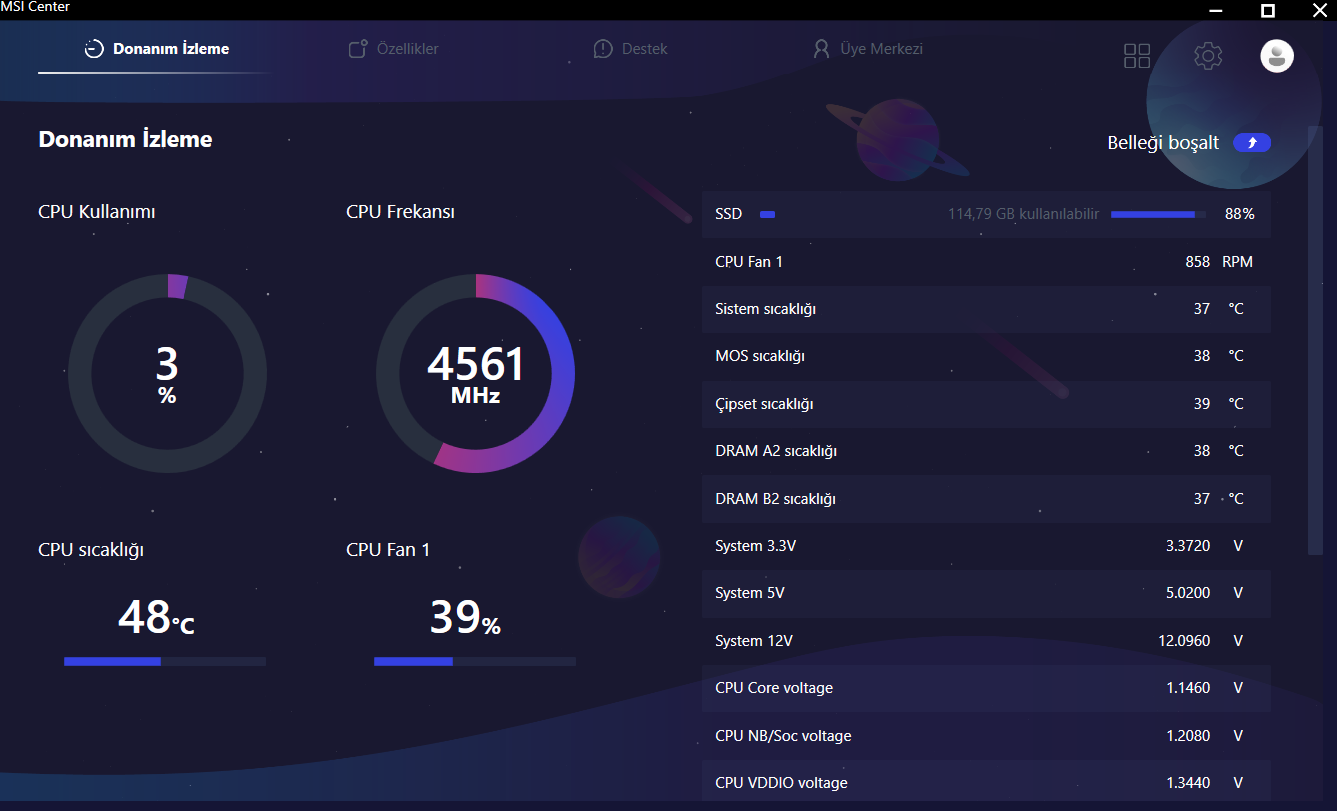Image resolution: width=1337 pixels, height=811 pixels.
Task: Click the Destek chat bubble icon
Action: (x=603, y=49)
